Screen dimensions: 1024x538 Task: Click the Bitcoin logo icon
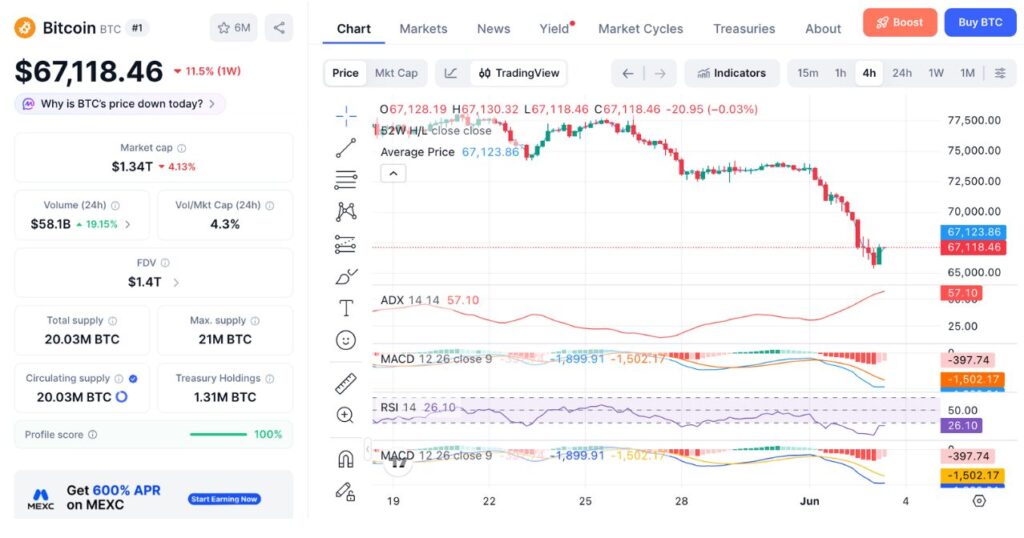click(25, 28)
